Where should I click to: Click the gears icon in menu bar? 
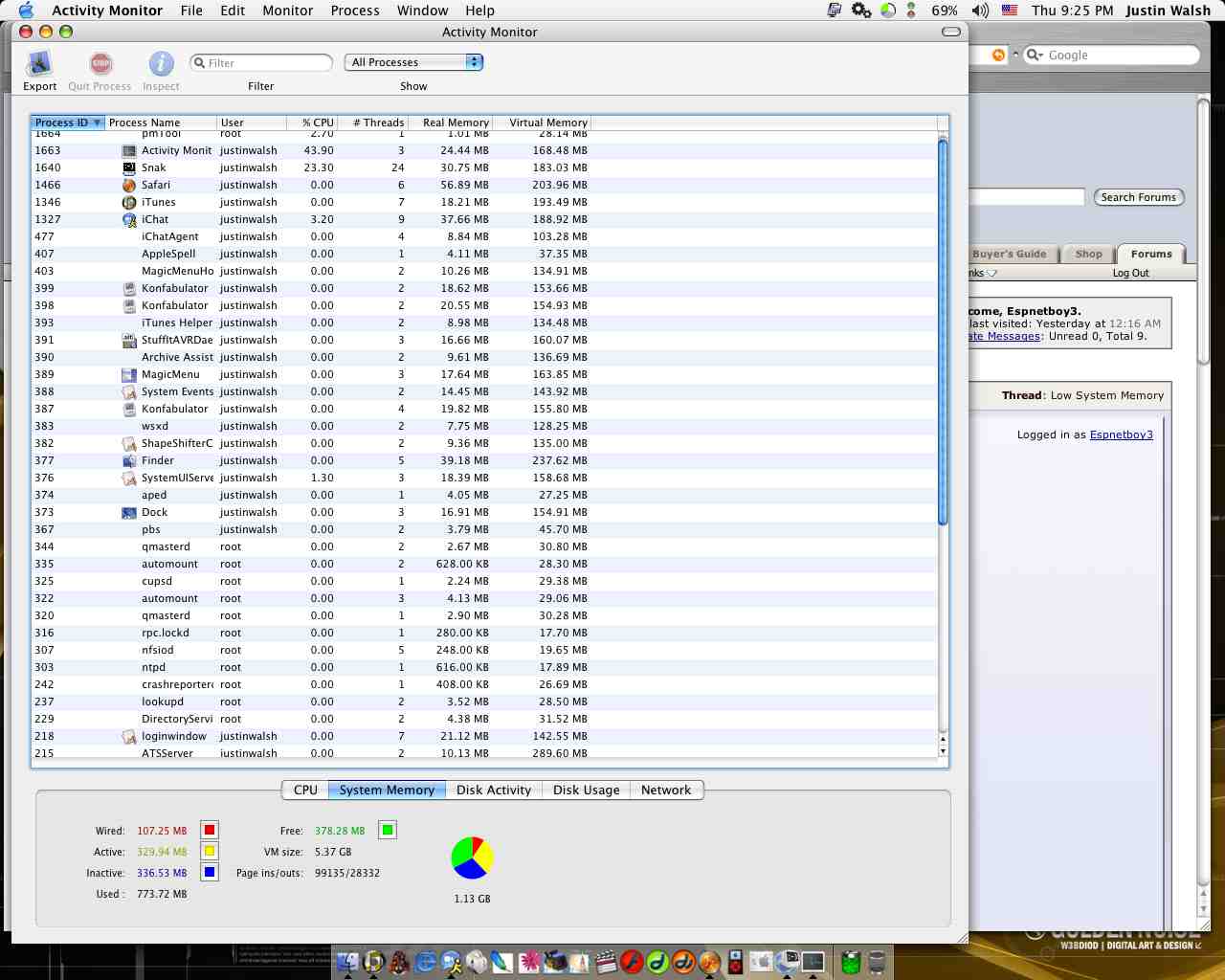pos(861,11)
